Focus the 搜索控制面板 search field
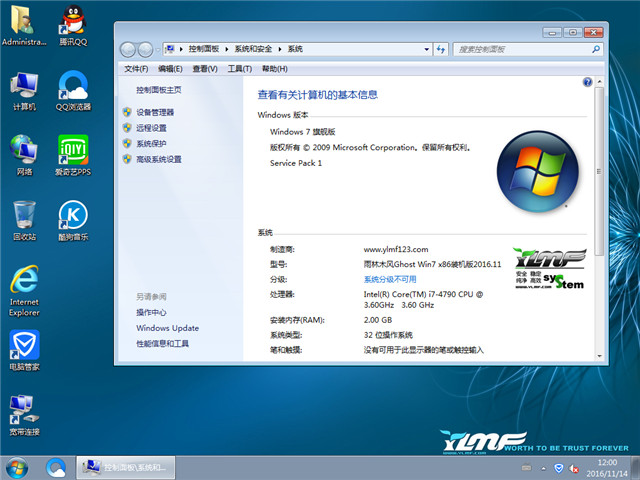The width and height of the screenshot is (640, 480). coord(522,49)
